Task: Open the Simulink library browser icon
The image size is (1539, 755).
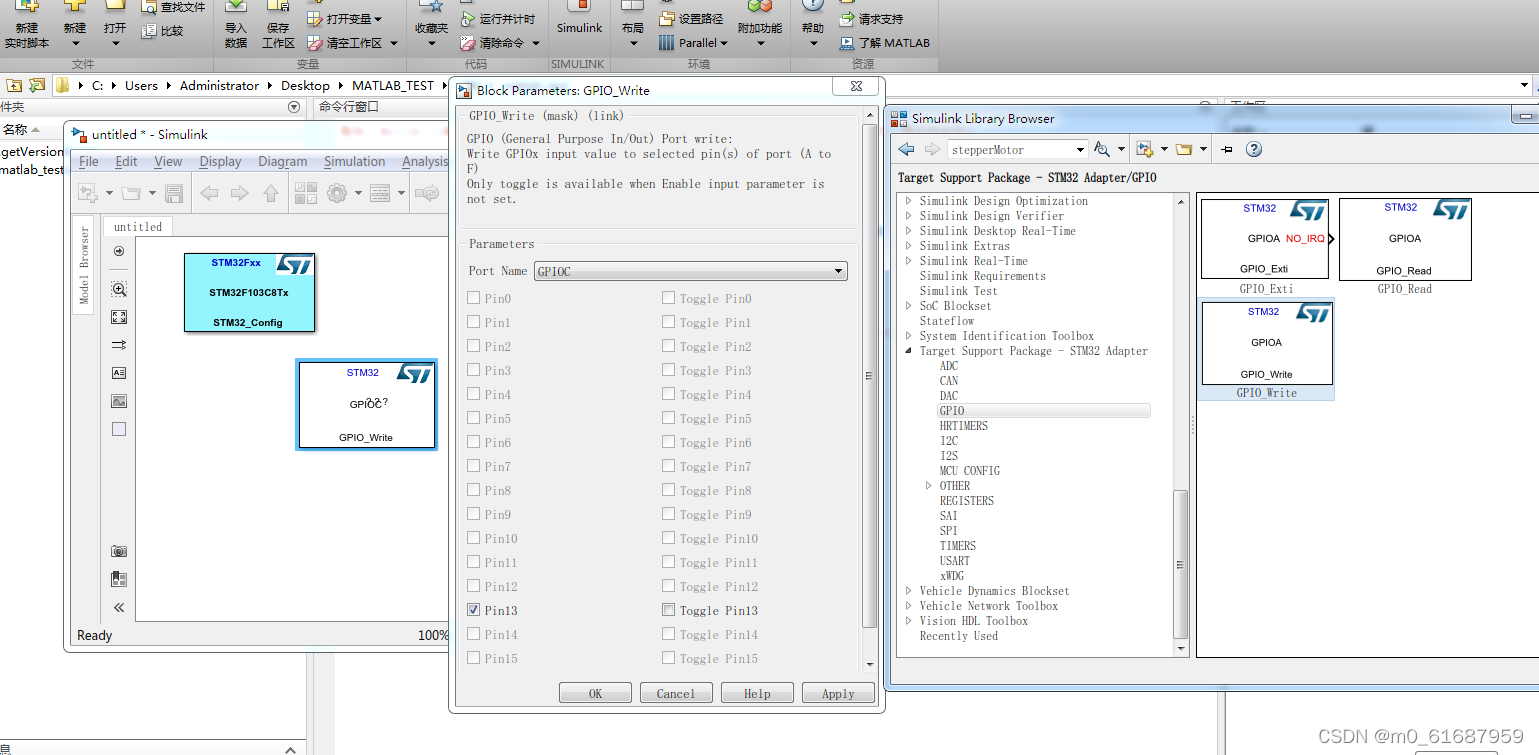Action: point(306,193)
